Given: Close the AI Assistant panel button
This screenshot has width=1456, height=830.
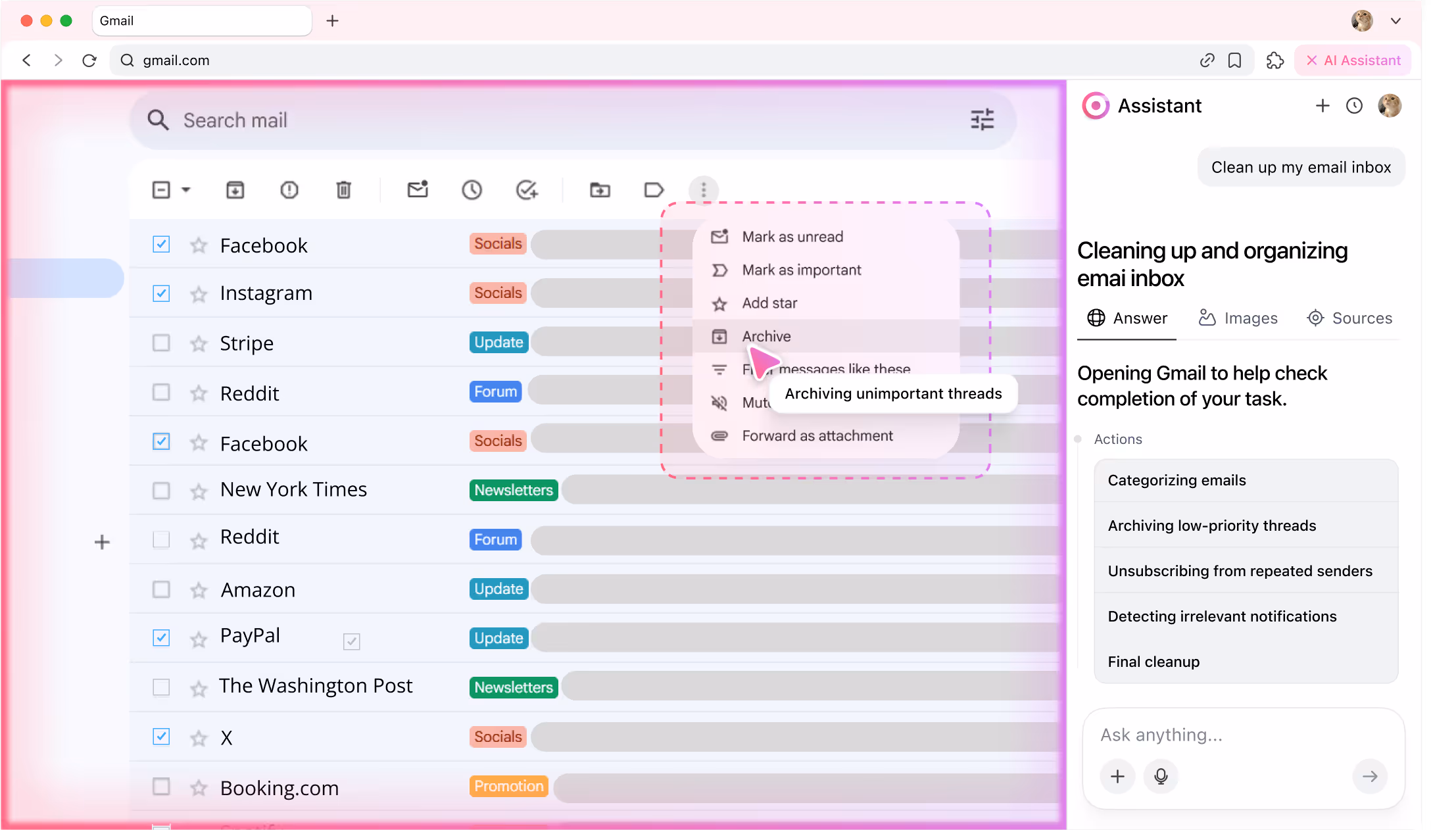Looking at the screenshot, I should pyautogui.click(x=1353, y=61).
